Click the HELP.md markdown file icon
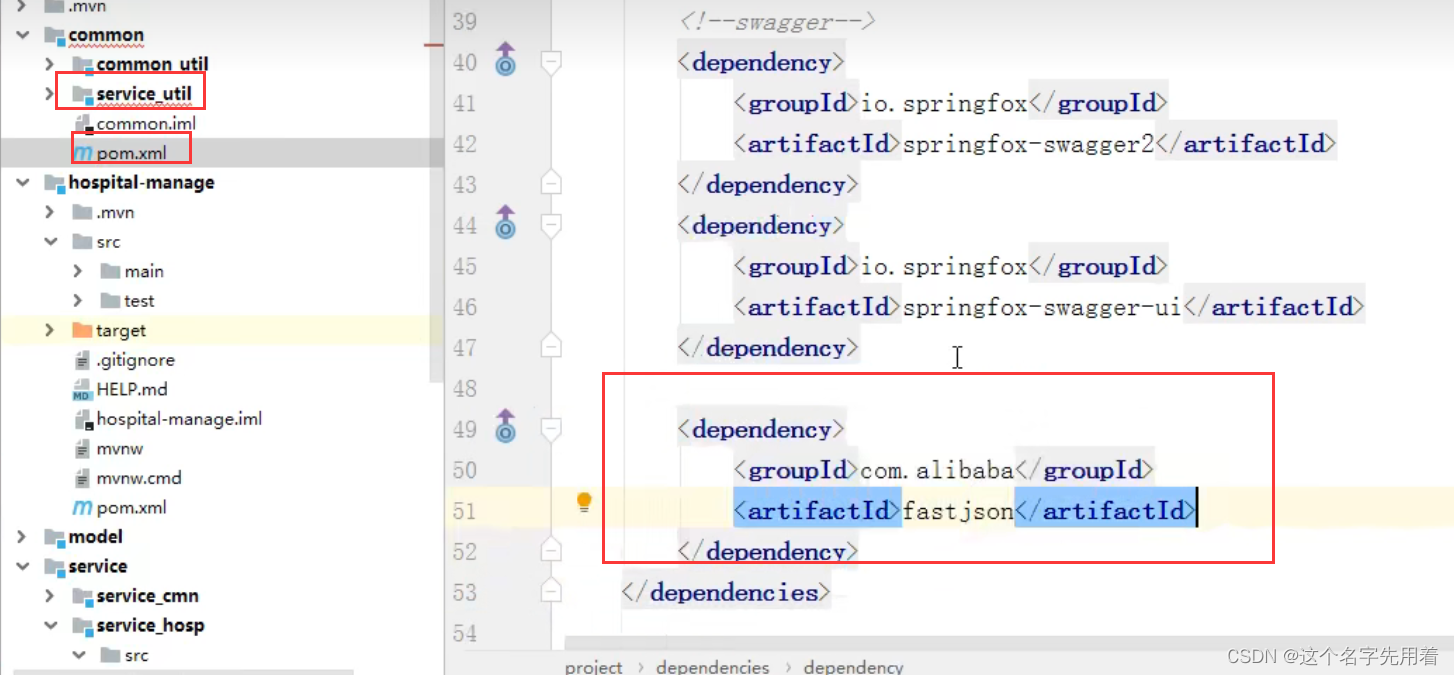The height and width of the screenshot is (675, 1454). pyautogui.click(x=82, y=390)
